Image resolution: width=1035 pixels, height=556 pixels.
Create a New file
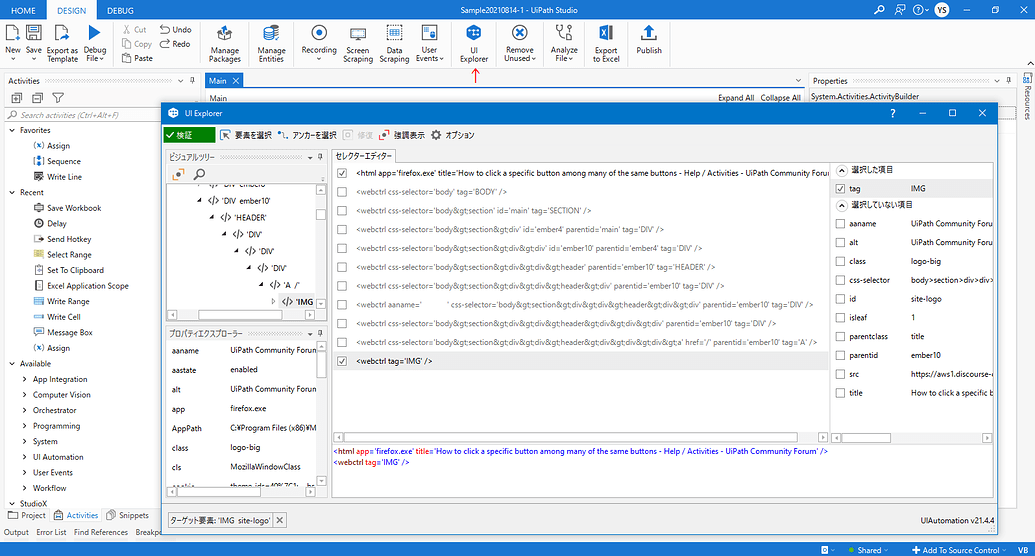(x=13, y=43)
